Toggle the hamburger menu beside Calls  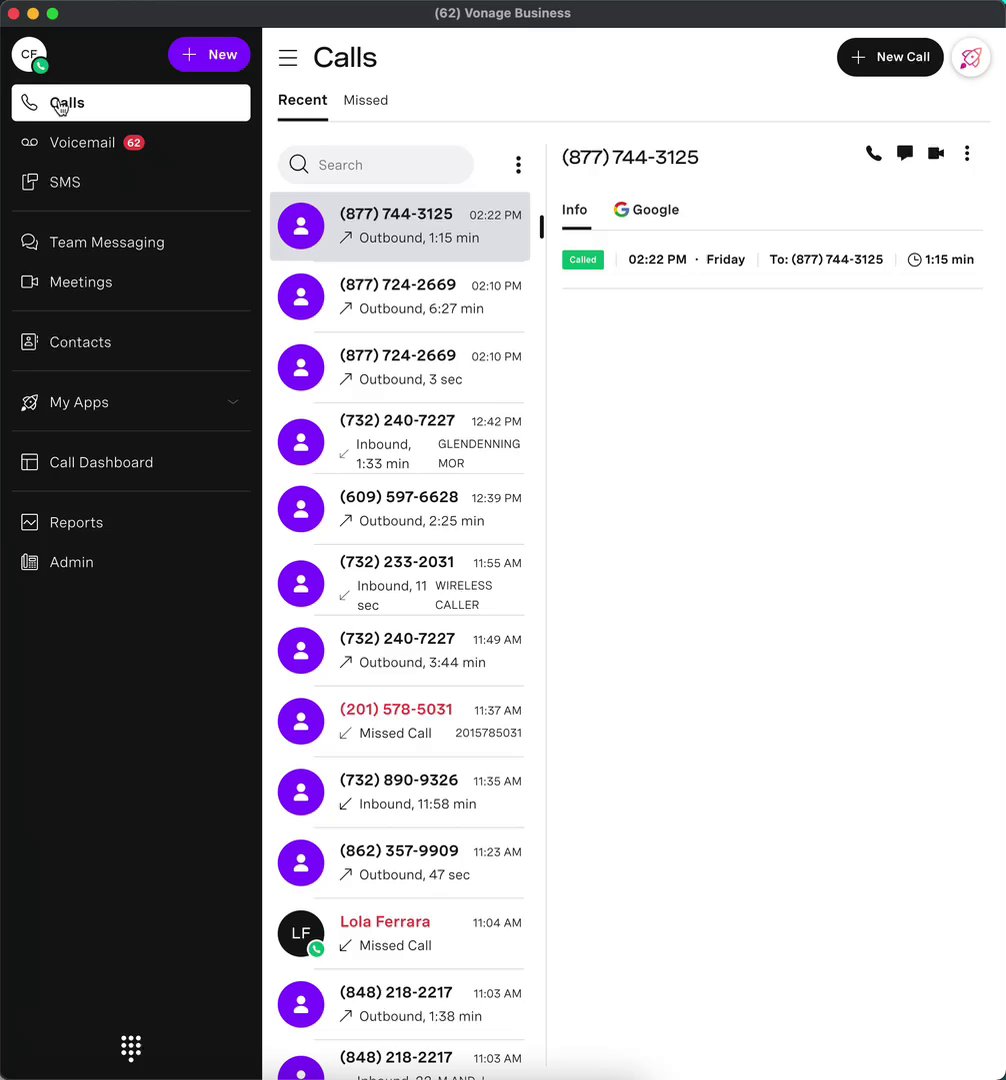click(288, 58)
